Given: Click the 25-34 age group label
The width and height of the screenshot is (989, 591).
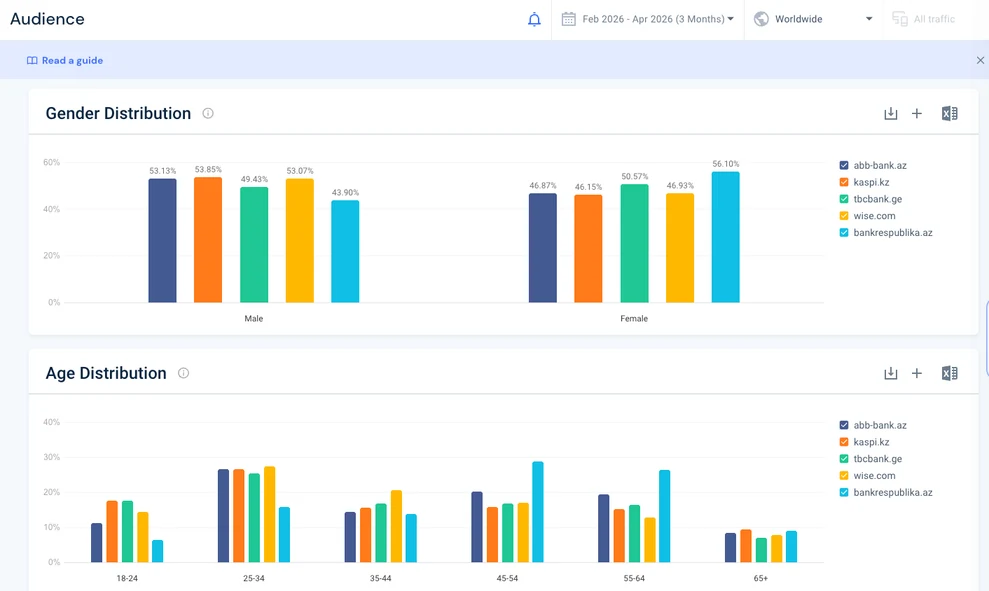Looking at the screenshot, I should (254, 578).
